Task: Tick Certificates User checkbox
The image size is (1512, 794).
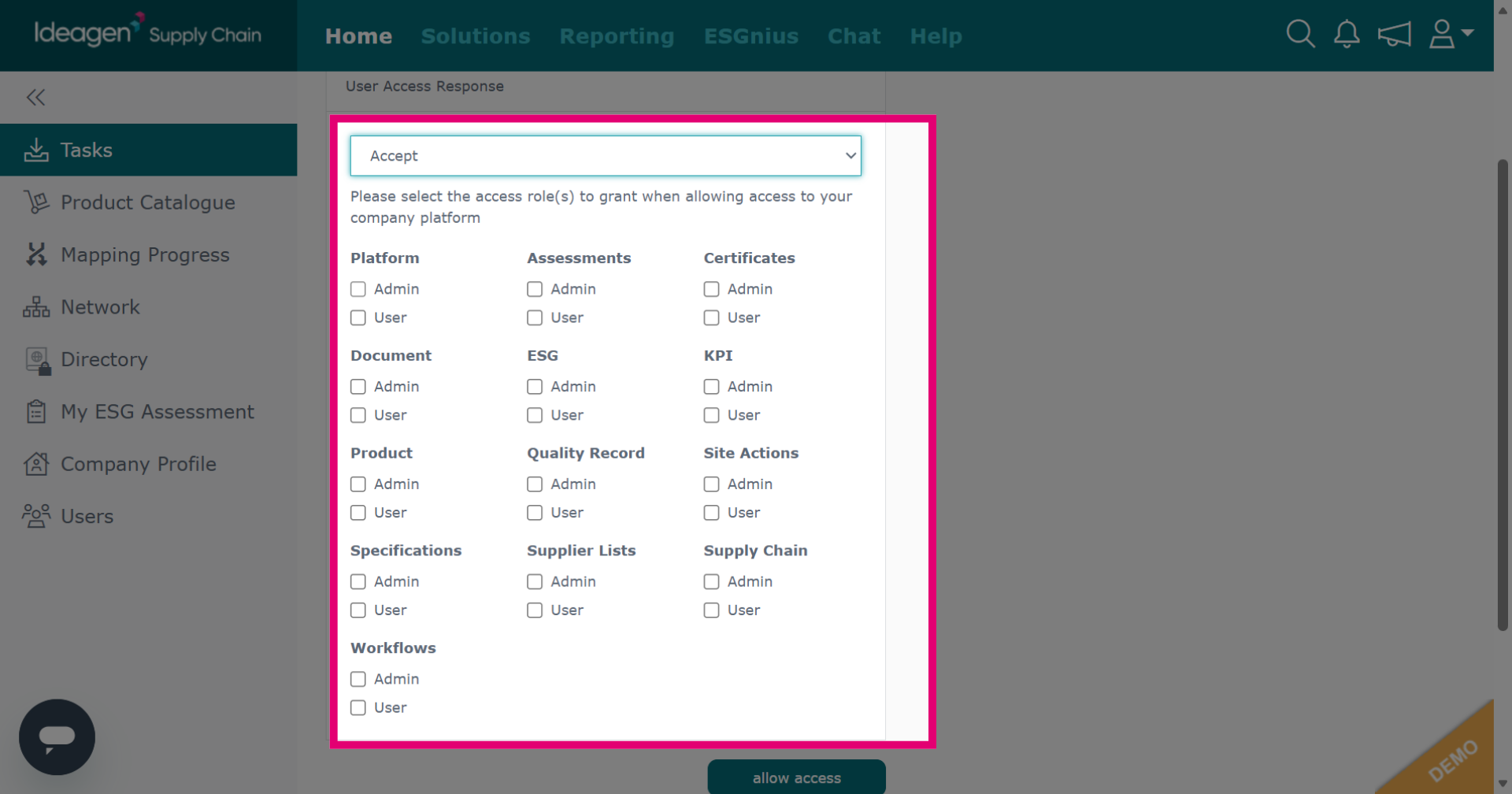Action: pos(711,317)
